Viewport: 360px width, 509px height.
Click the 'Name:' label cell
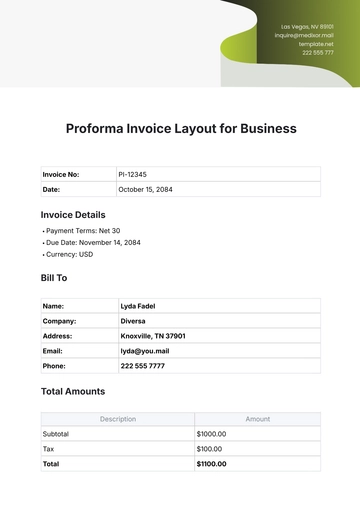point(80,306)
